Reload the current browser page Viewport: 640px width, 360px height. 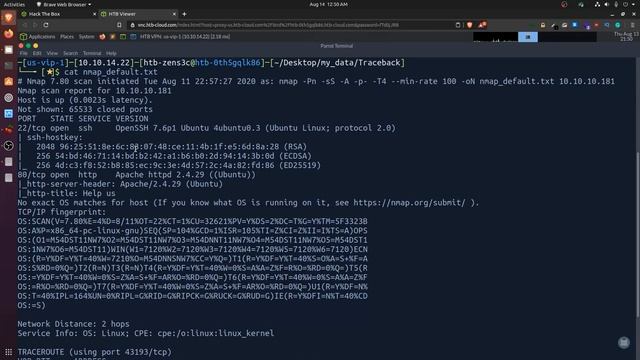(x=46, y=25)
